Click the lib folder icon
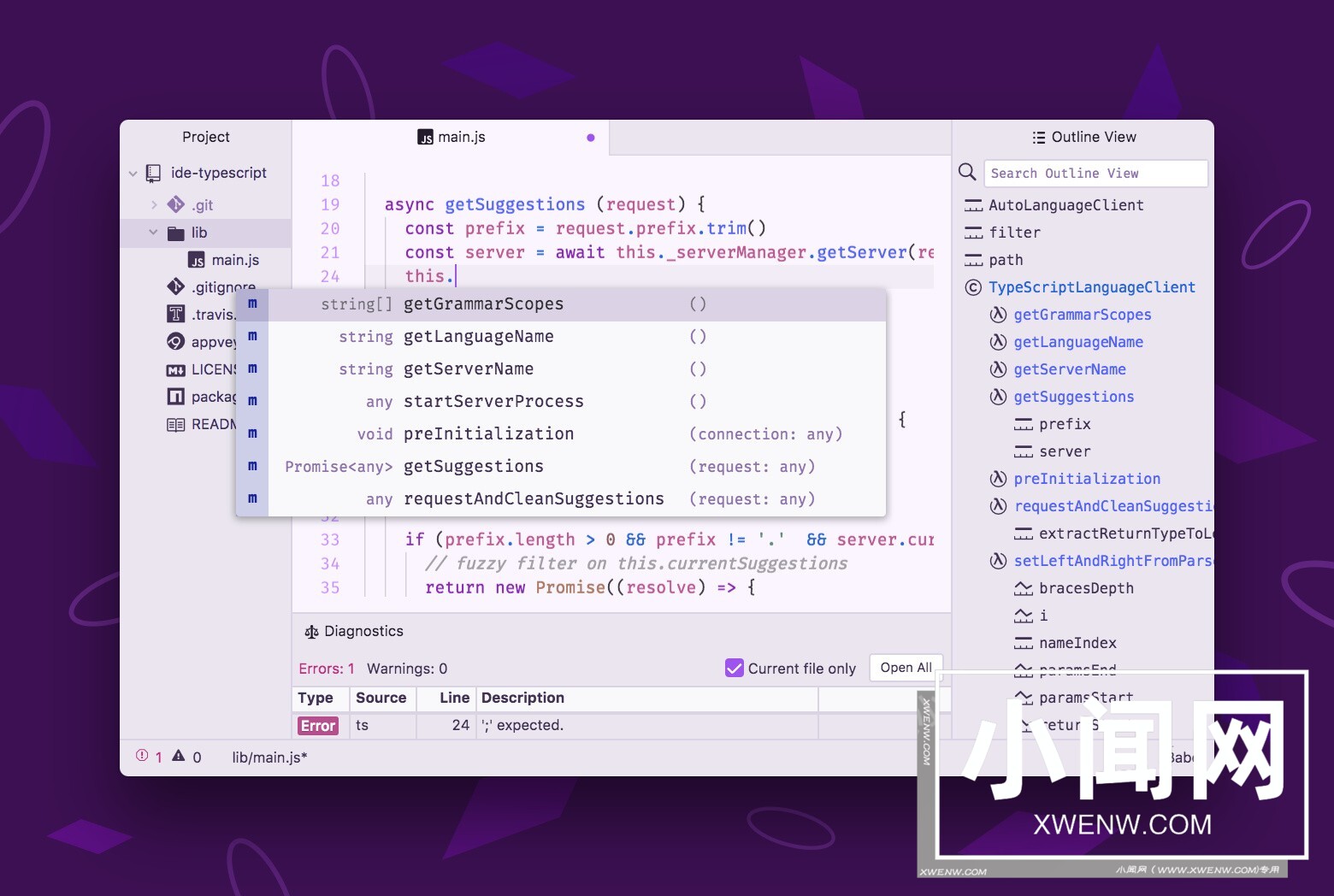The width and height of the screenshot is (1334, 896). pyautogui.click(x=176, y=233)
